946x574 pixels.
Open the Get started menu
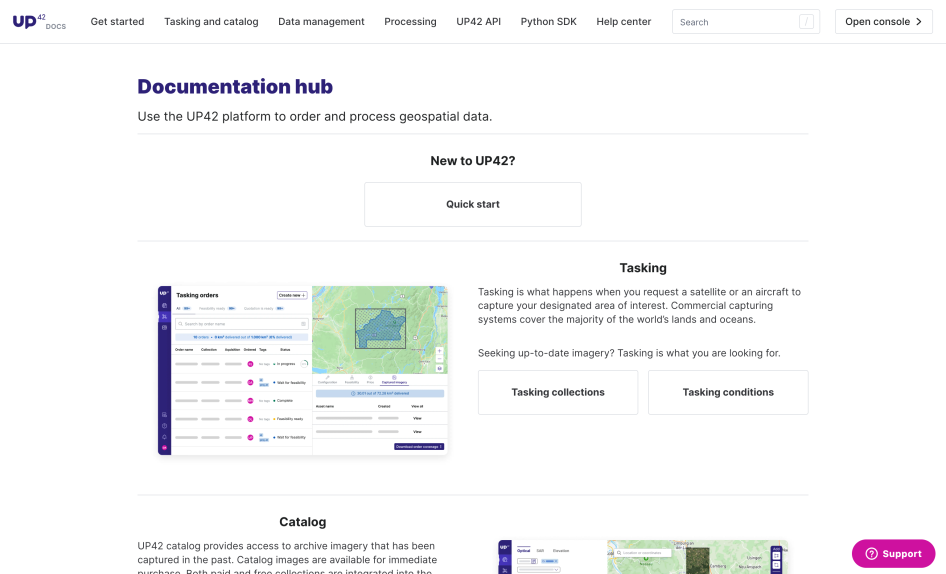coord(117,22)
